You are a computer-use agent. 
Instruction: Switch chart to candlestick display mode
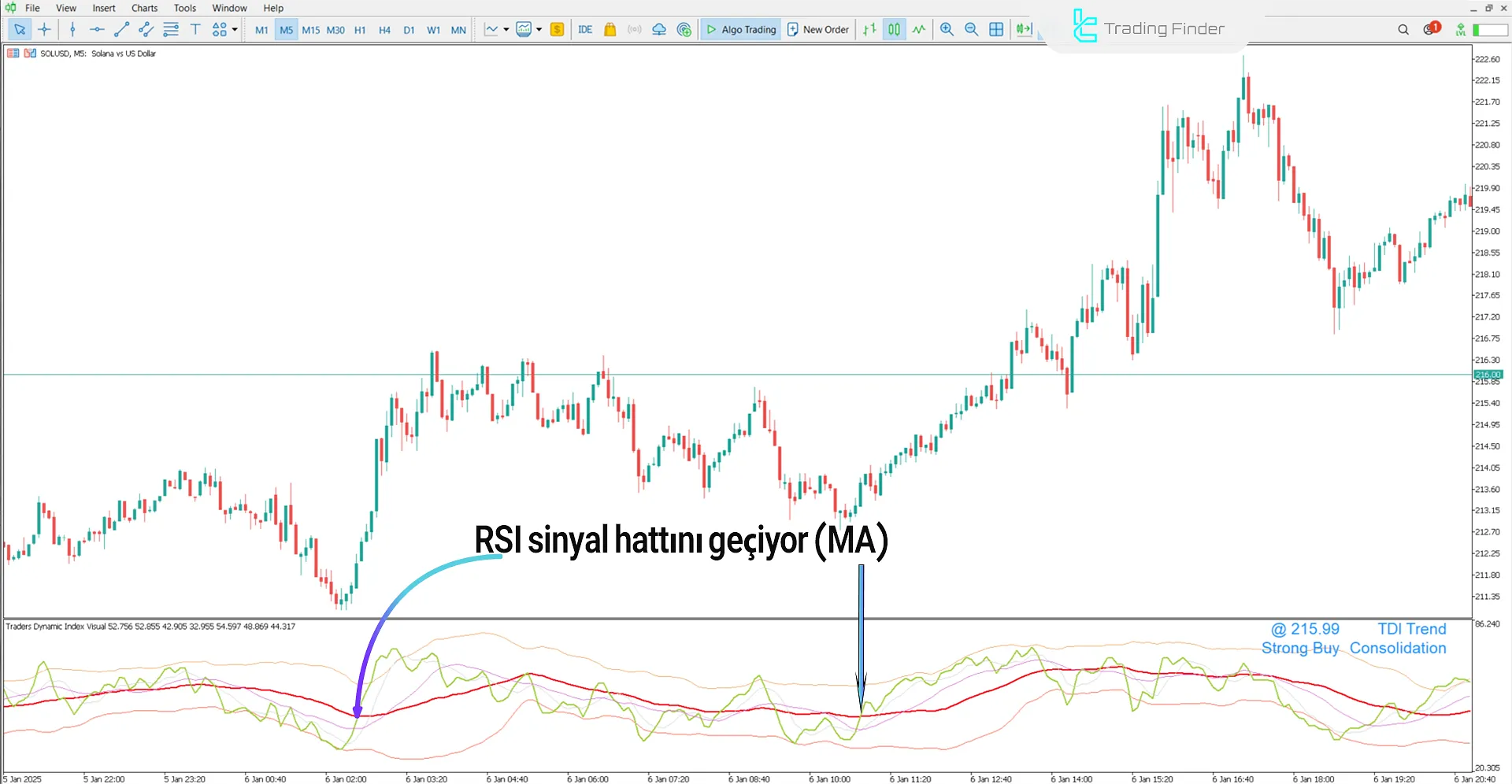pyautogui.click(x=894, y=30)
